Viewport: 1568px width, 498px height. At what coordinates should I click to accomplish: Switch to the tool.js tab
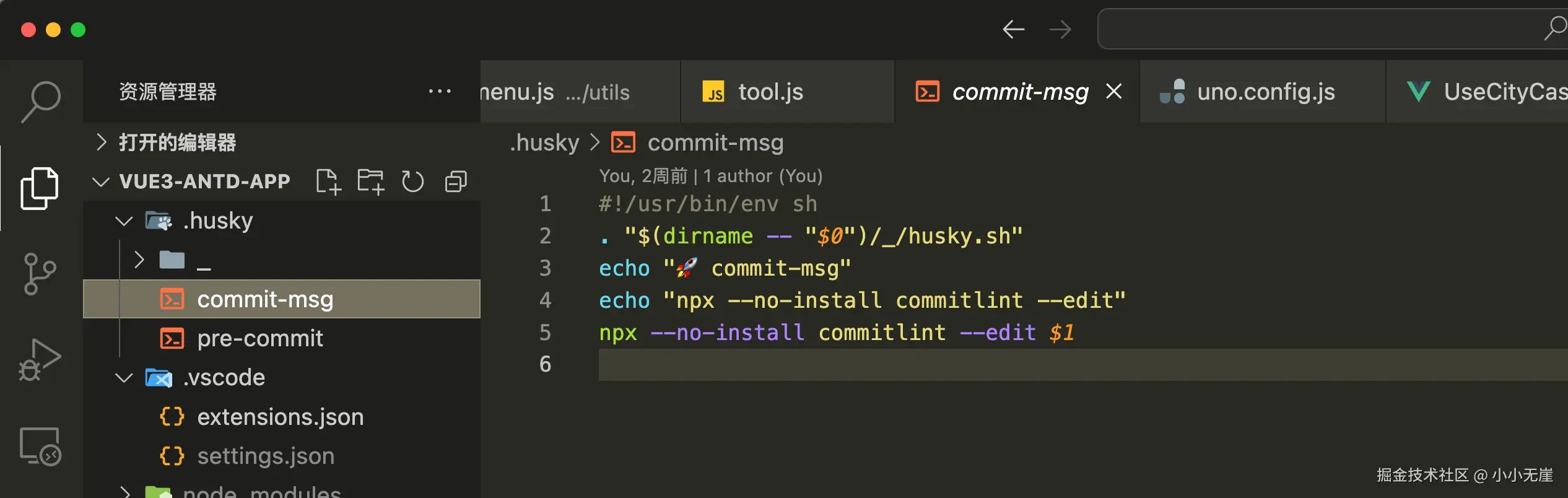pyautogui.click(x=770, y=92)
